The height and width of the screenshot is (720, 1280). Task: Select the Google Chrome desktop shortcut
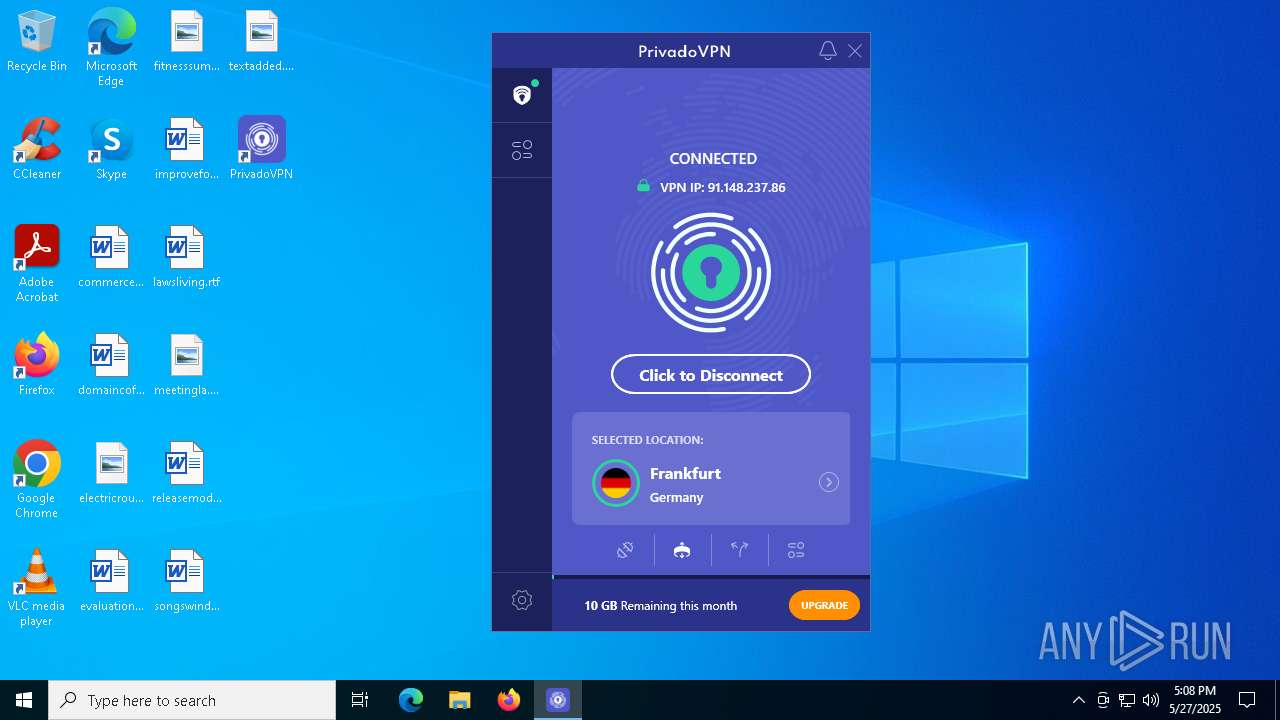coord(37,480)
